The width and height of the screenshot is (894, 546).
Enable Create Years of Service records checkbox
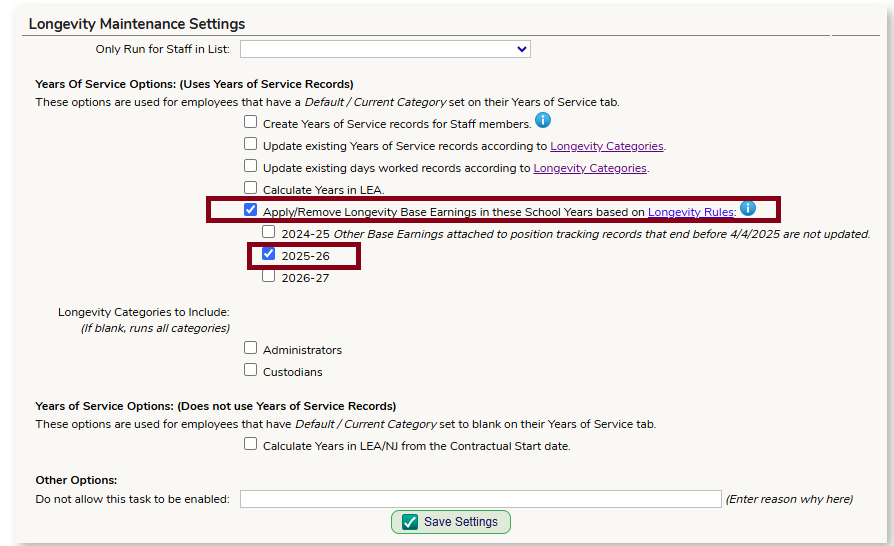pos(250,122)
